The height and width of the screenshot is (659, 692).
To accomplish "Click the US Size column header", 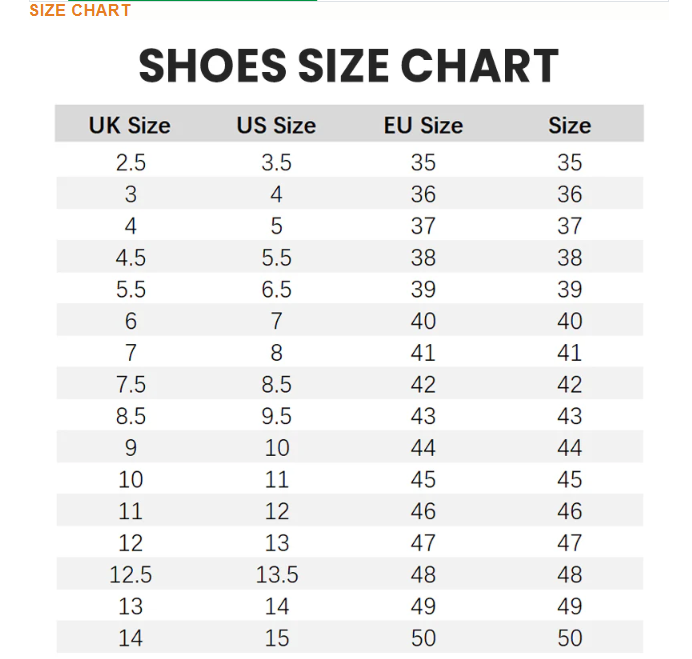I will [276, 126].
